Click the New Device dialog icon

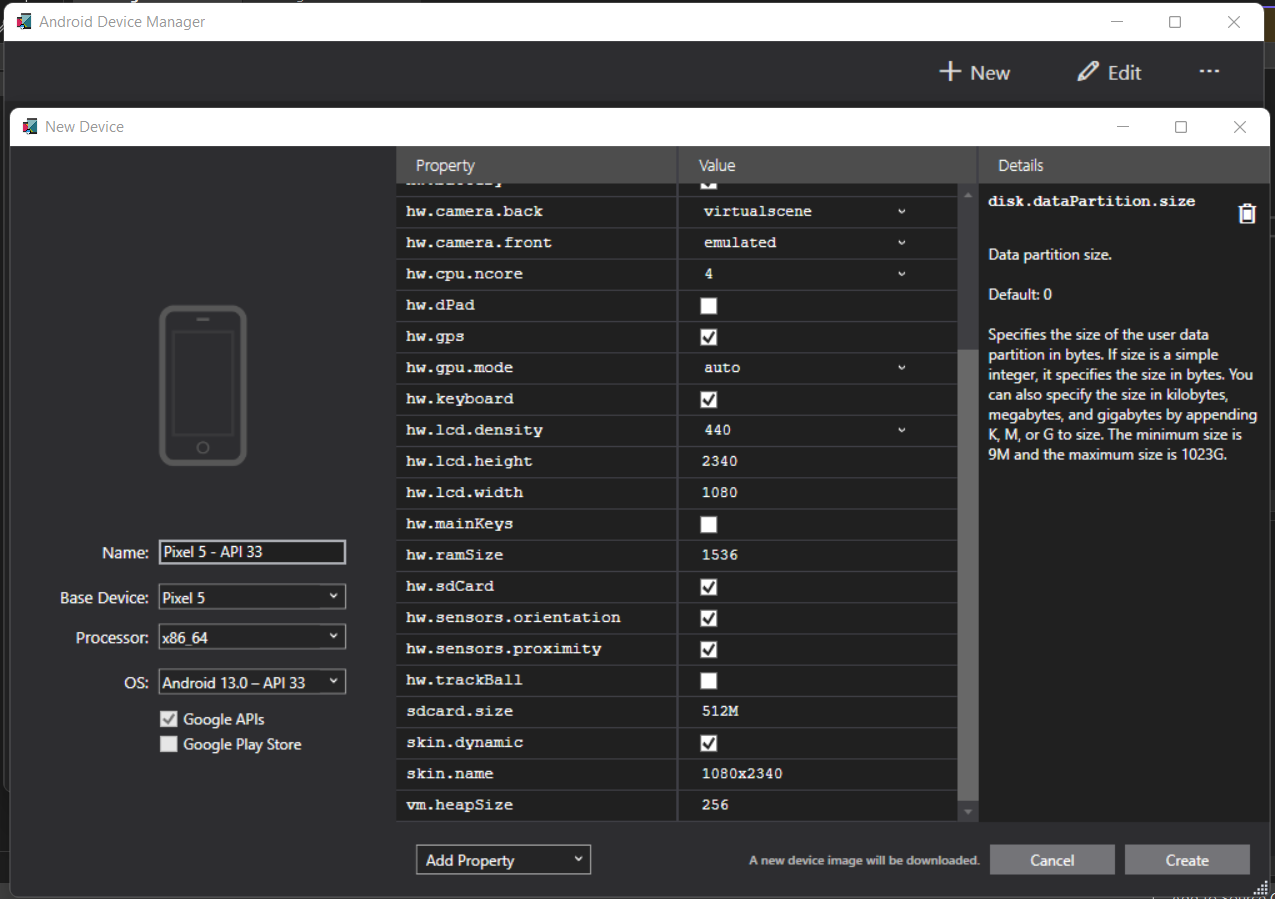[29, 126]
